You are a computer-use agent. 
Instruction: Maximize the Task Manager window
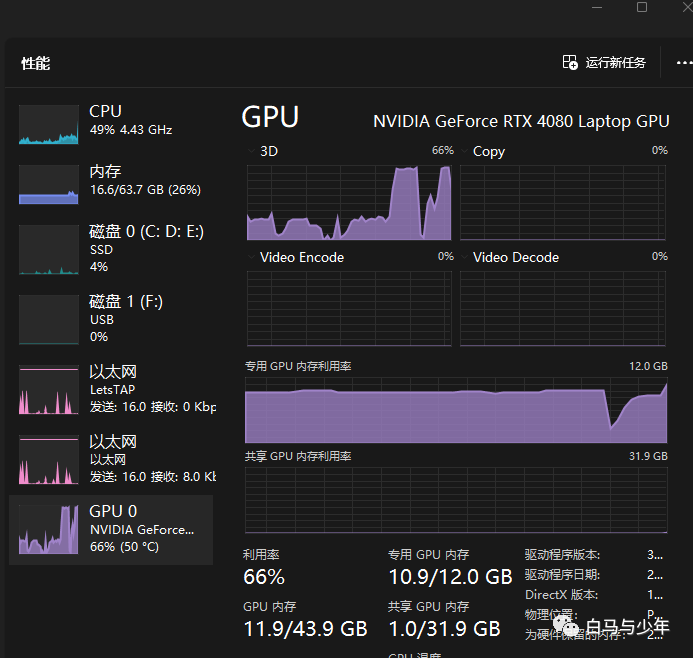(642, 7)
